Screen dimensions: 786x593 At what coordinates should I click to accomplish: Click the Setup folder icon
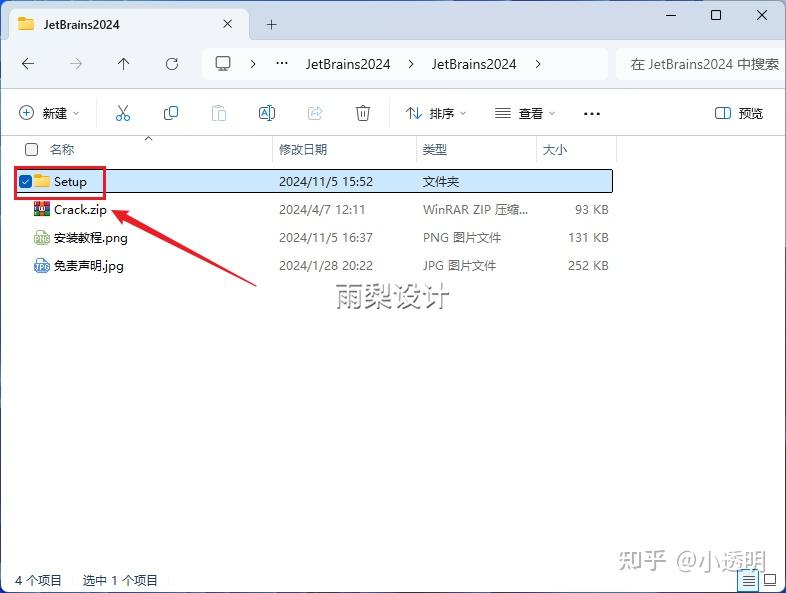42,181
